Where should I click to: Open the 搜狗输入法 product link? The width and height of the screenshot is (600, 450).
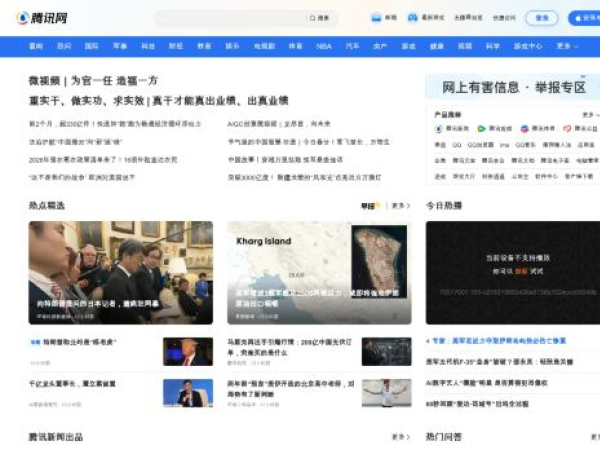557,145
